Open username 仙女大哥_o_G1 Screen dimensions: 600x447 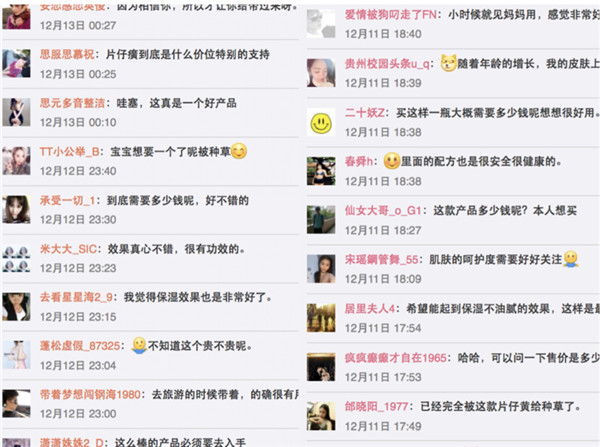(x=383, y=210)
